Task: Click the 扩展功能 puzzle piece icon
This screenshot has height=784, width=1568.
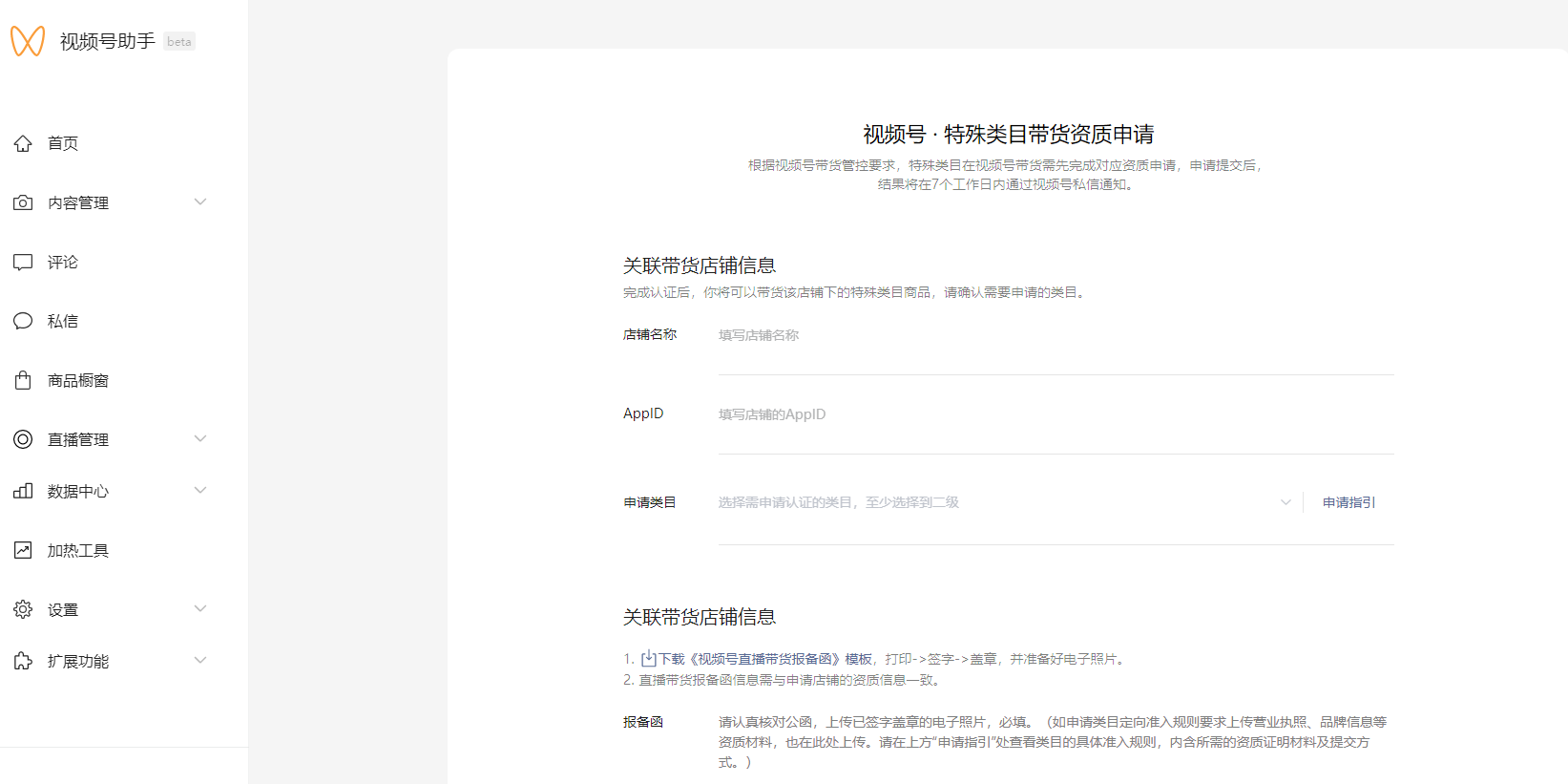Action: (23, 661)
